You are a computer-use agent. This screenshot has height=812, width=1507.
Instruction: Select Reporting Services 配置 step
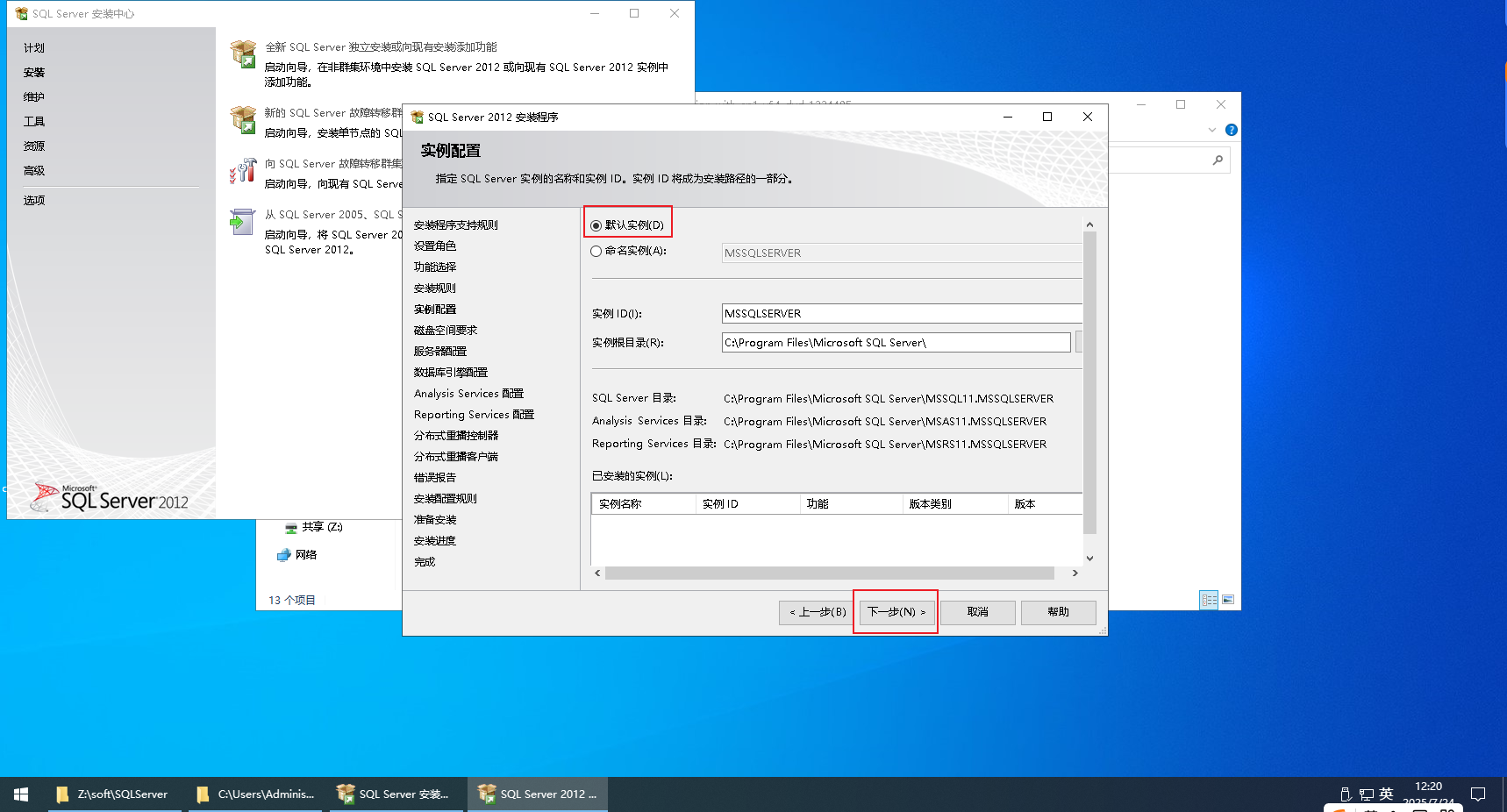tap(474, 415)
